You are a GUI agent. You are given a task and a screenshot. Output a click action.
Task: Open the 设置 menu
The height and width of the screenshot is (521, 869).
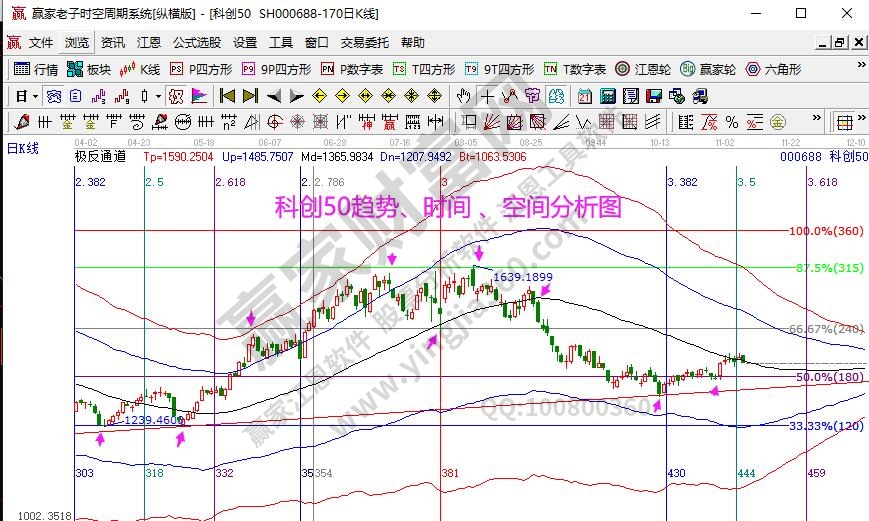tap(245, 43)
